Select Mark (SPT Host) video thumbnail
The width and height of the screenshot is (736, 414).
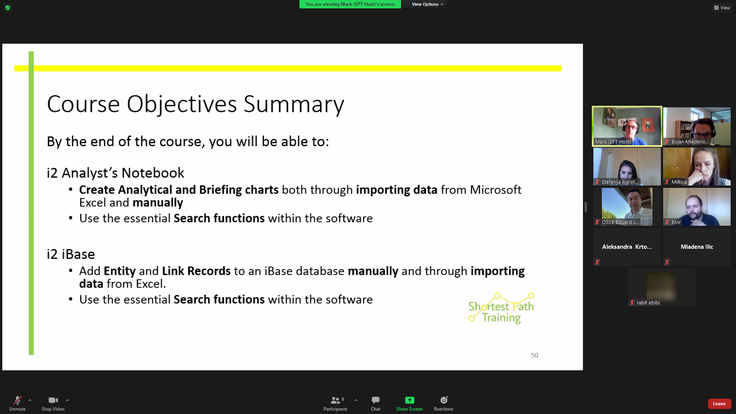[626, 126]
